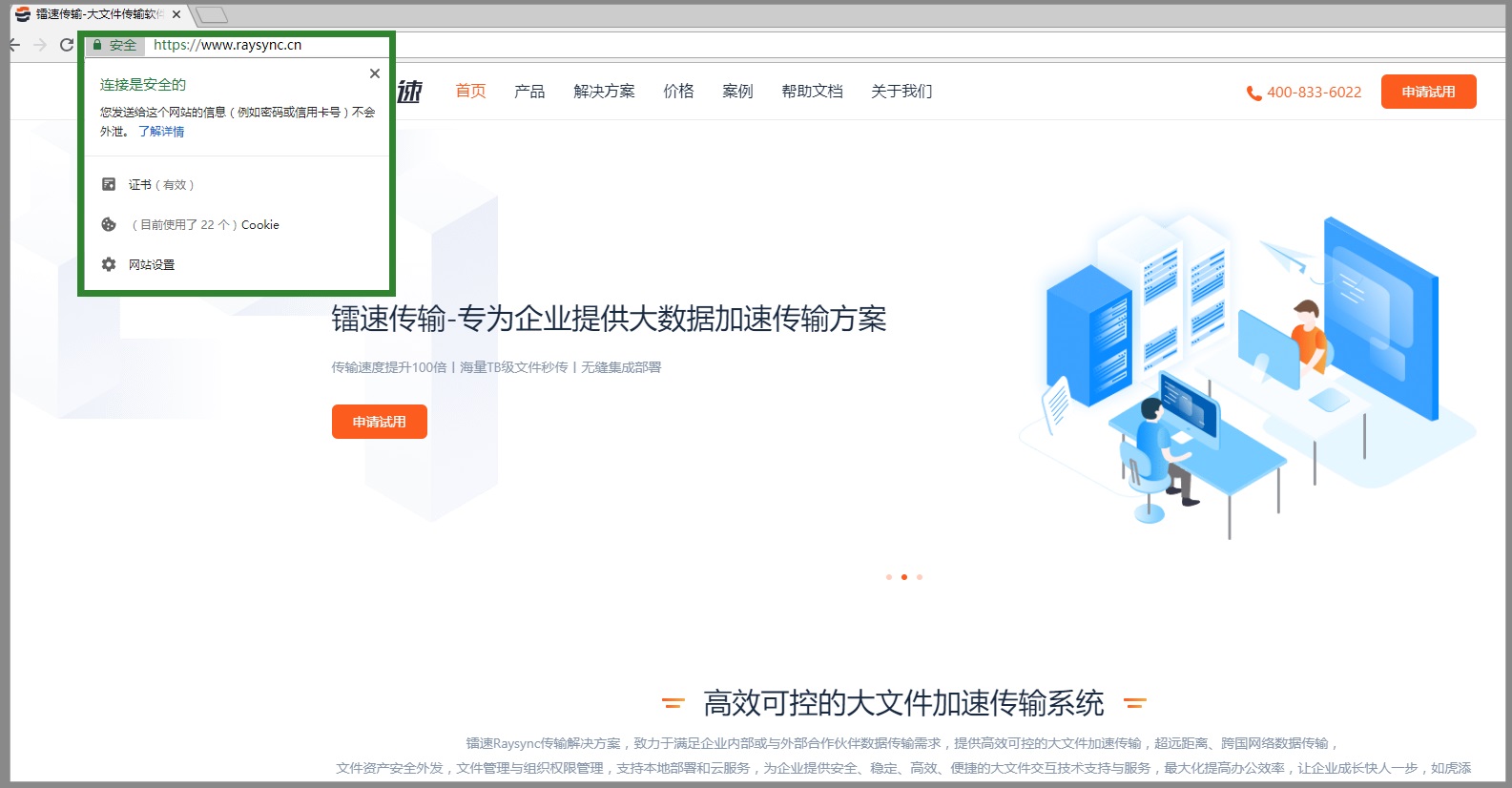Click 申请试用 button below banner headline
The height and width of the screenshot is (788, 1512).
379,422
